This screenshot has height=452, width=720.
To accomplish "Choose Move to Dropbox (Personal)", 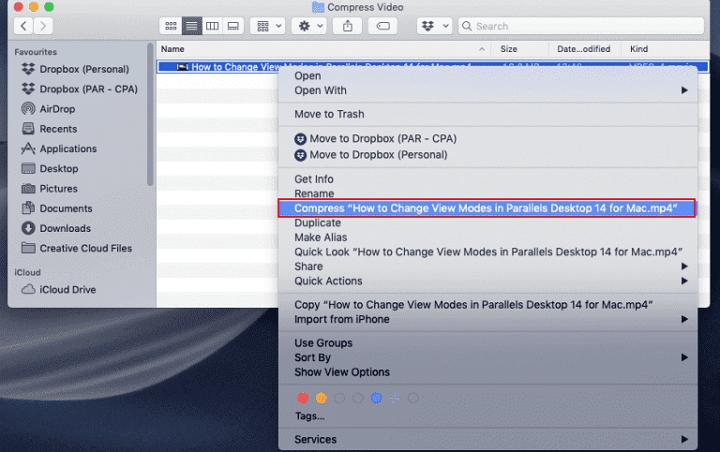I will click(x=488, y=155).
